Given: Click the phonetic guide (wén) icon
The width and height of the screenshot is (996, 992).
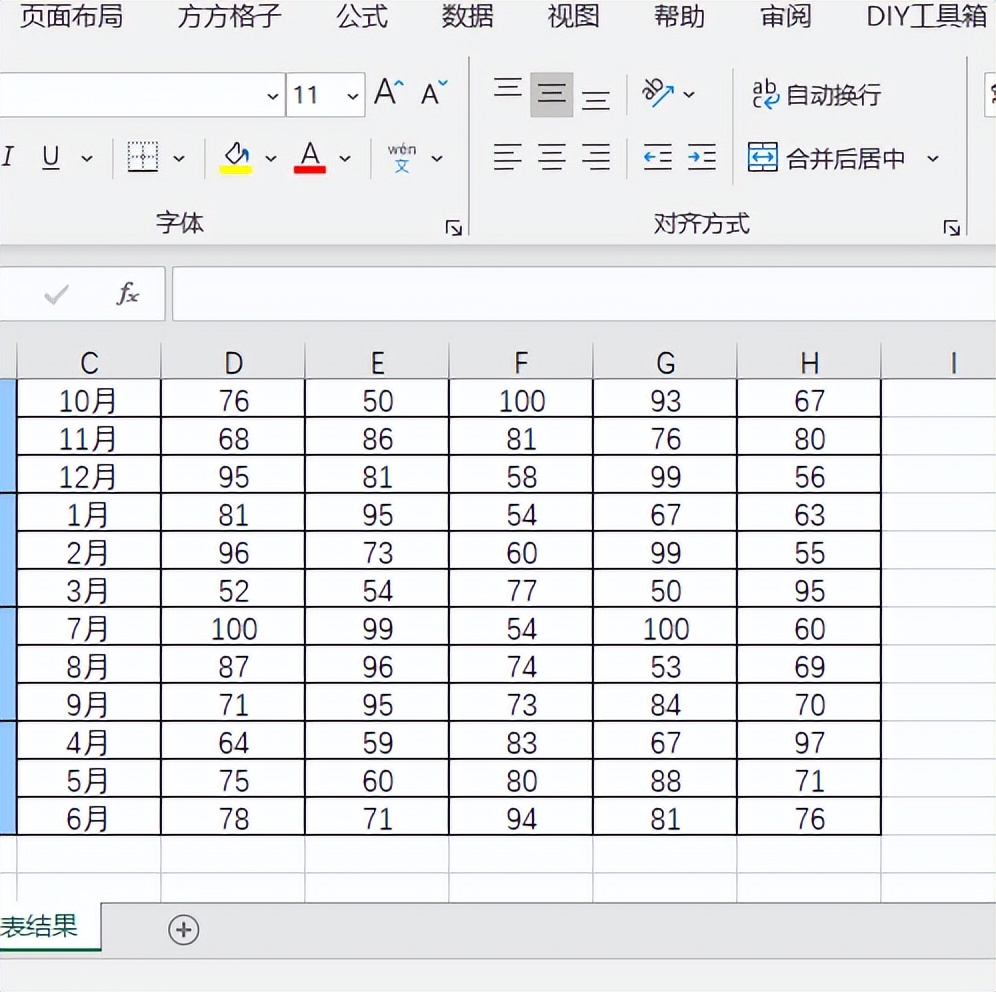Looking at the screenshot, I should coord(402,157).
